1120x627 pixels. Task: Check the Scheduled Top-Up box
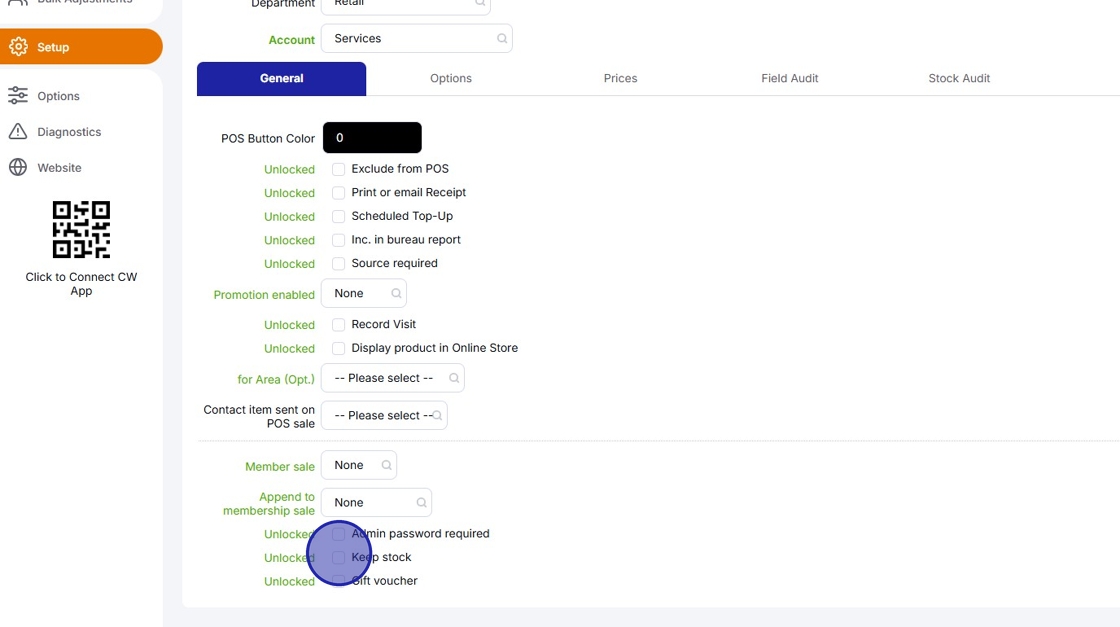click(x=339, y=216)
